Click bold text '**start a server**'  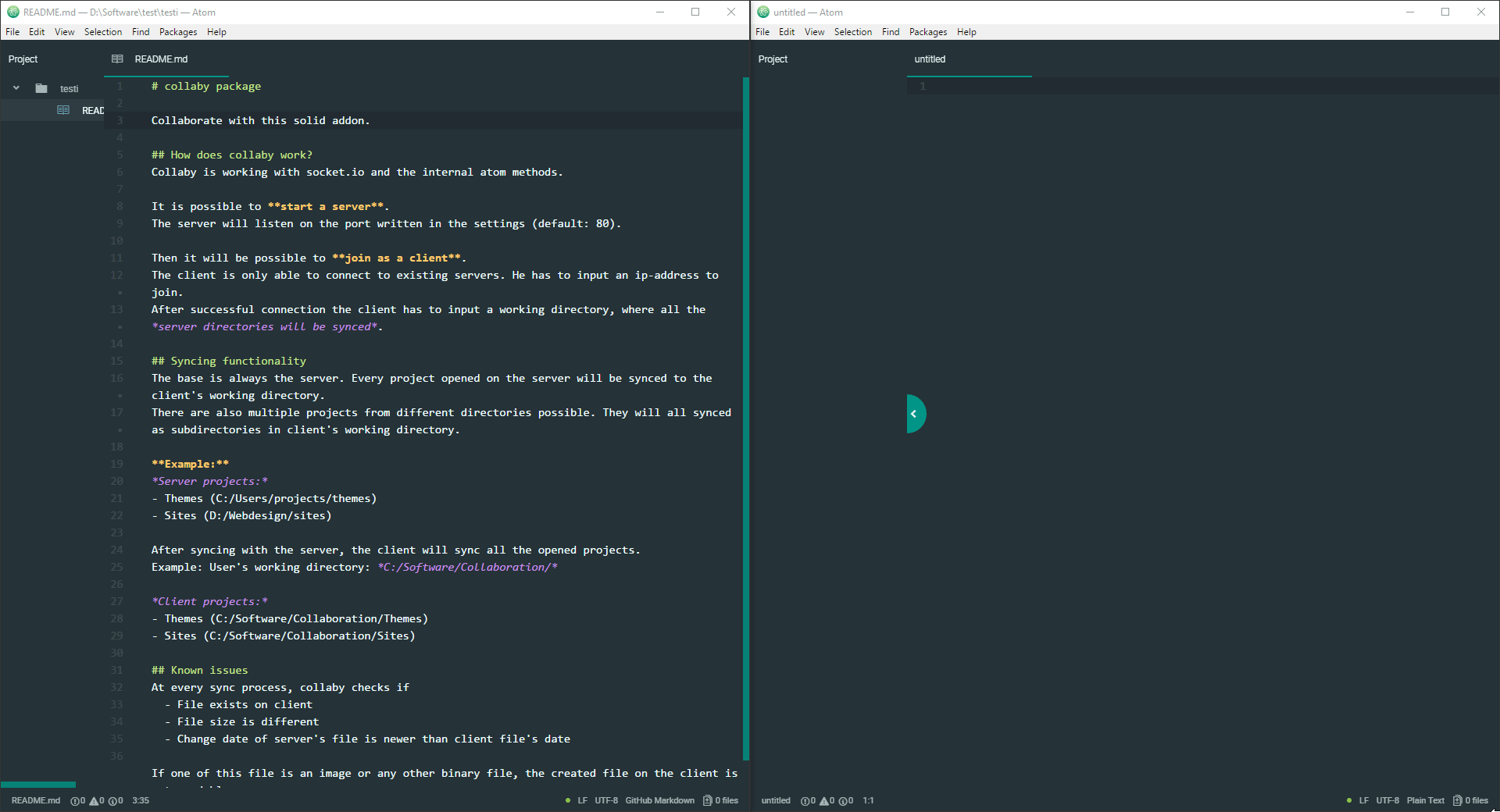tap(326, 206)
